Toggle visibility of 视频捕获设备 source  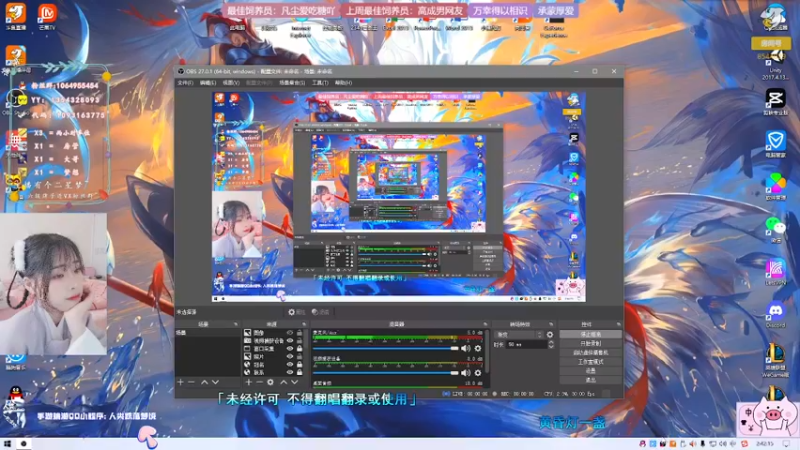pyautogui.click(x=290, y=341)
